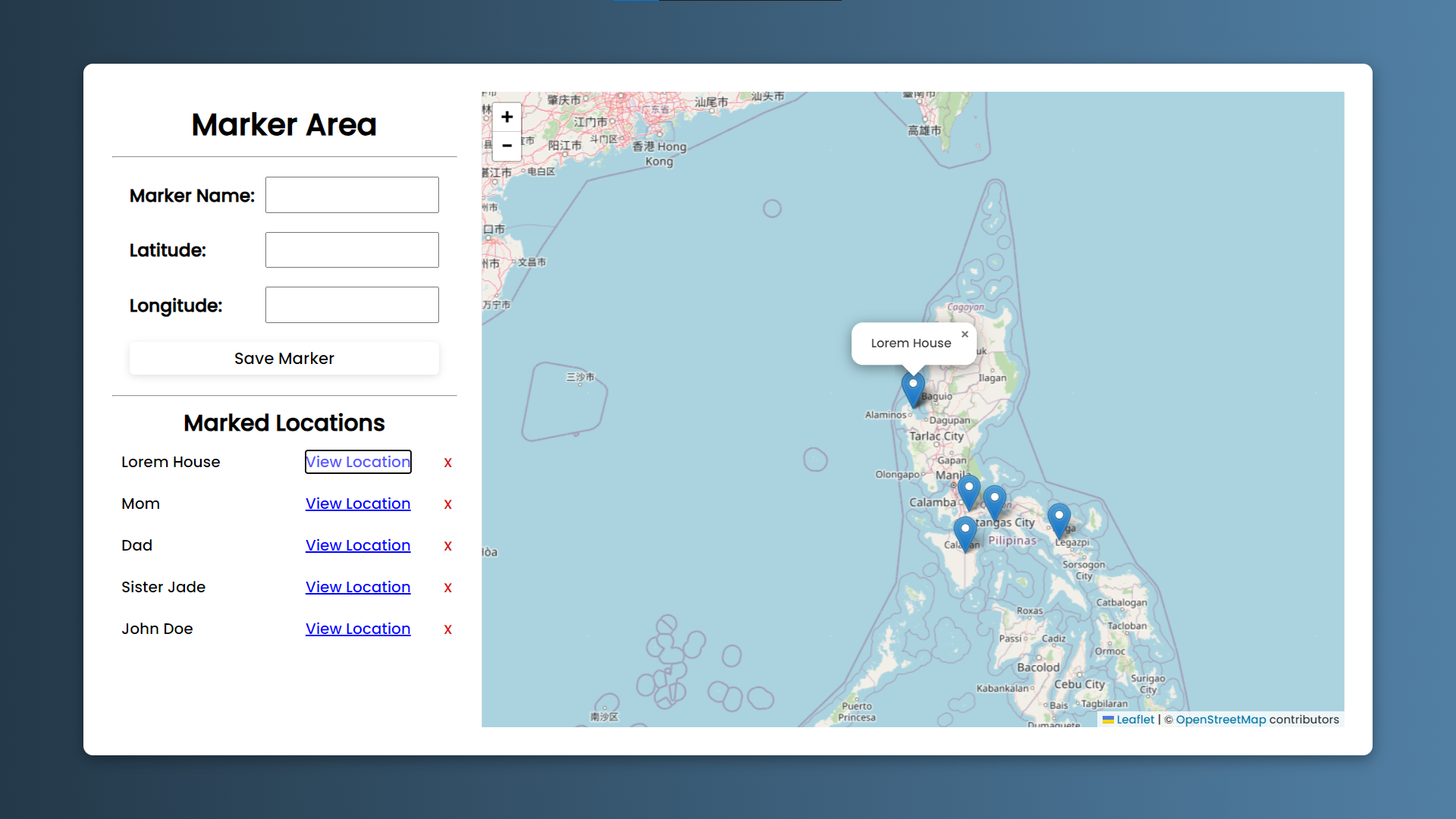This screenshot has width=1456, height=819.
Task: Click the Lorem House name in list
Action: [171, 462]
